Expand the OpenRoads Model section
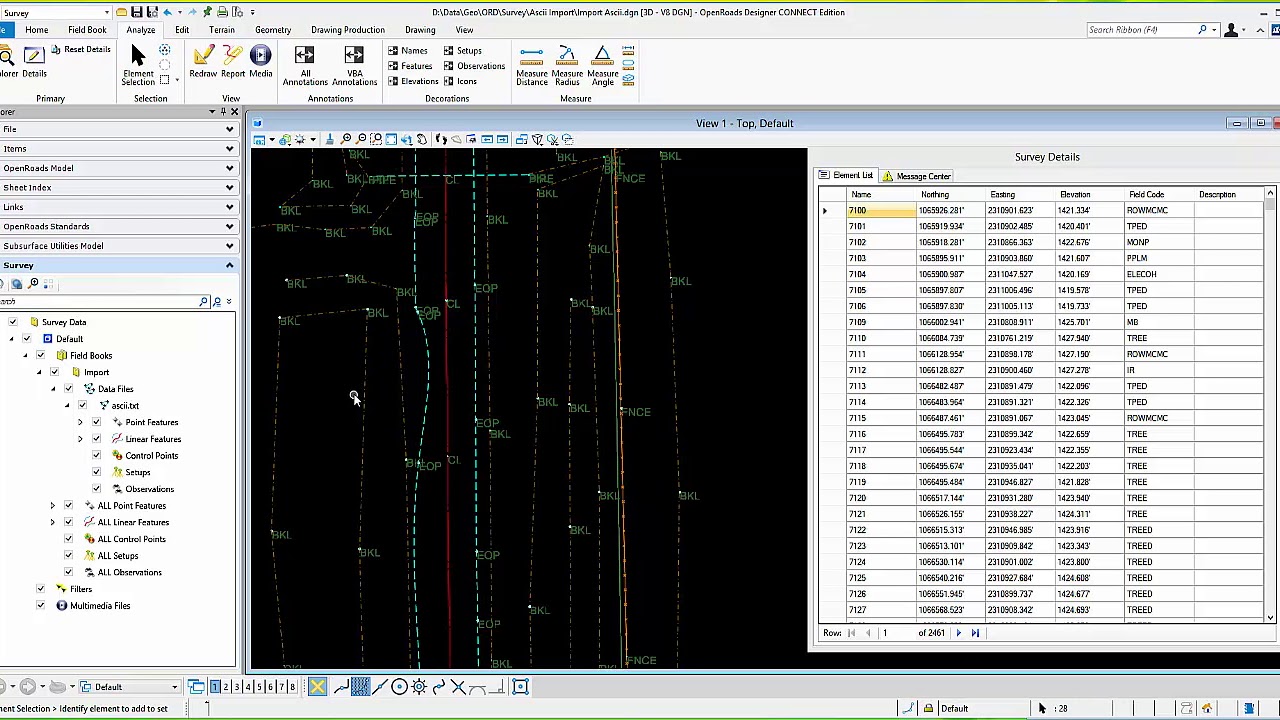The width and height of the screenshot is (1280, 720). (118, 168)
